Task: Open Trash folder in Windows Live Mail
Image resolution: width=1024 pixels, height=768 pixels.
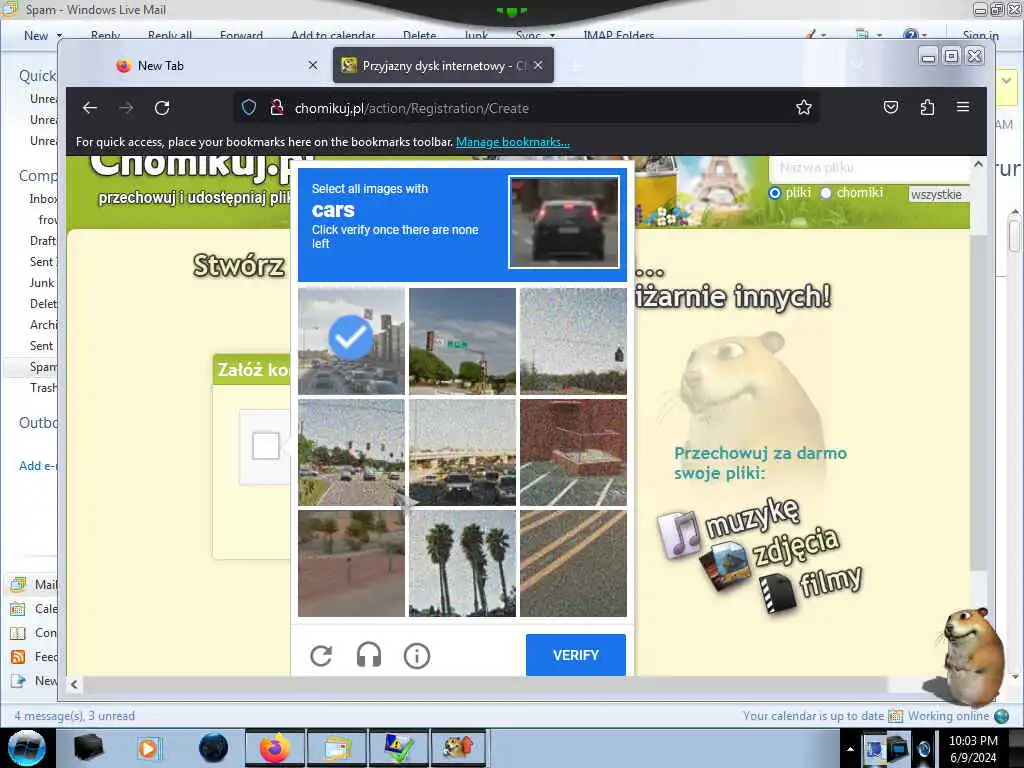Action: [43, 388]
